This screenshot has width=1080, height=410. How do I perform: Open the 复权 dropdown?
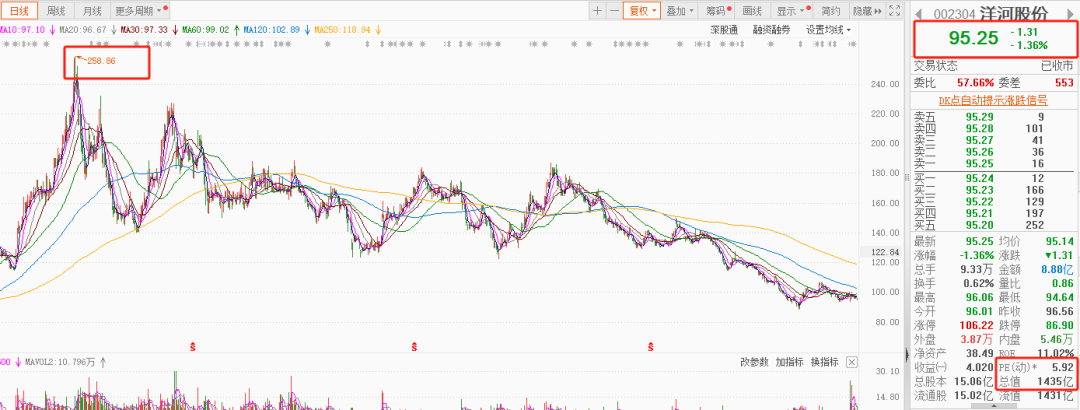point(642,11)
